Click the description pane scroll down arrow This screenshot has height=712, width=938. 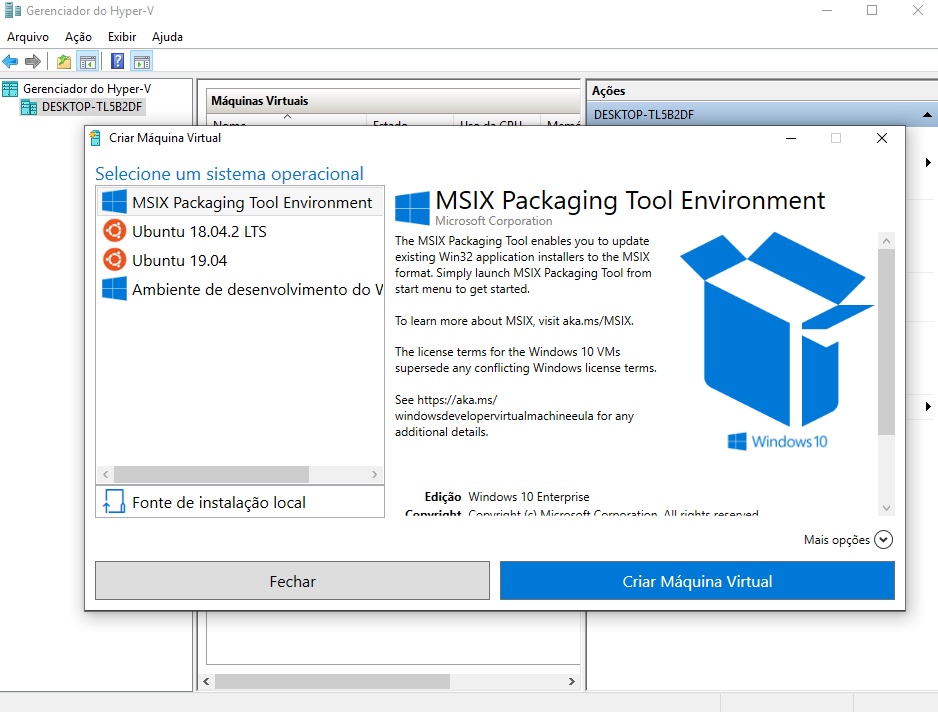(x=887, y=508)
